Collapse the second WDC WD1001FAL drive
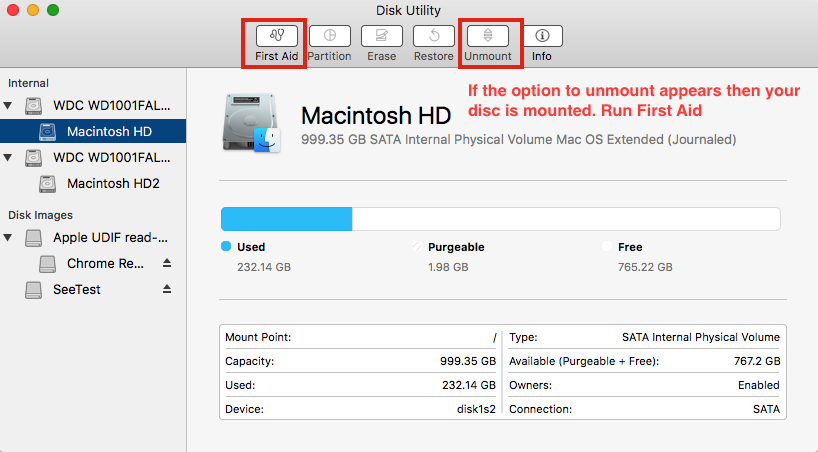818x452 pixels. (x=8, y=157)
